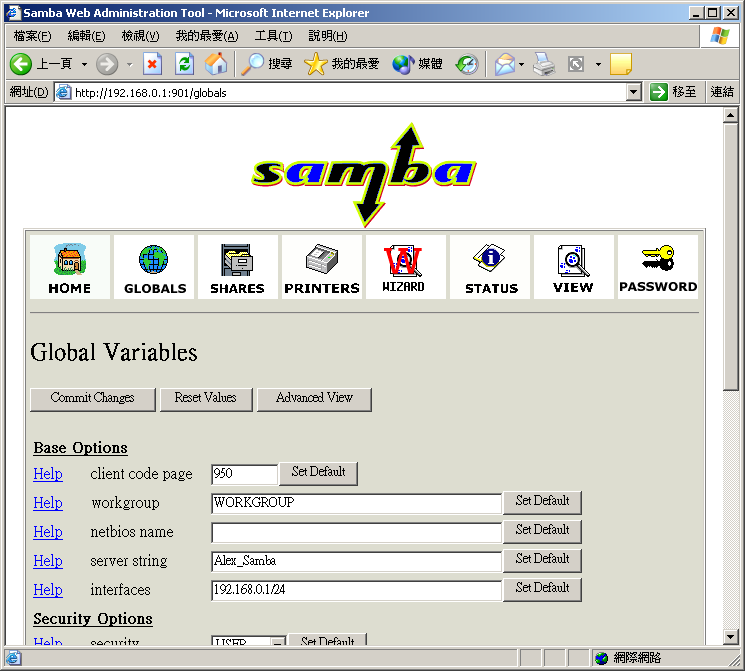Refresh the page with the refresh icon
This screenshot has height=671, width=745.
(184, 64)
